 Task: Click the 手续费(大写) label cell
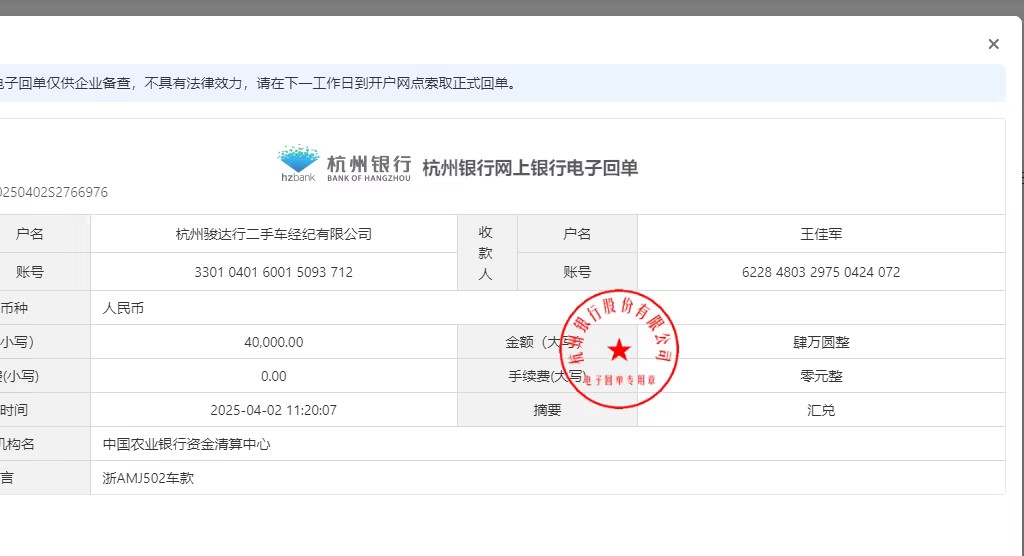pyautogui.click(x=547, y=376)
